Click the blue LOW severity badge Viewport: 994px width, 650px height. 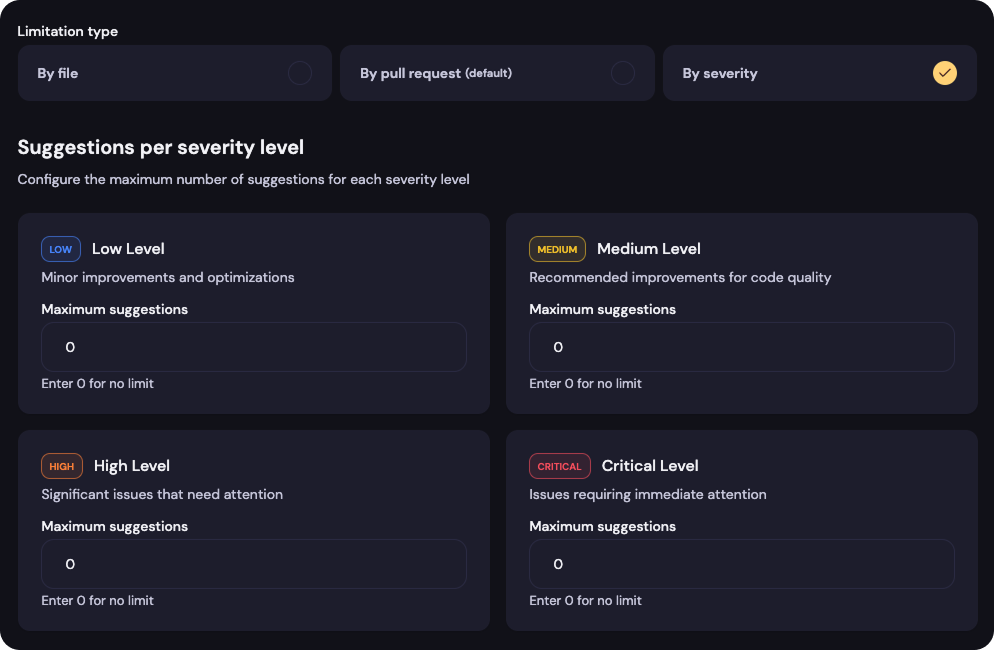point(61,249)
